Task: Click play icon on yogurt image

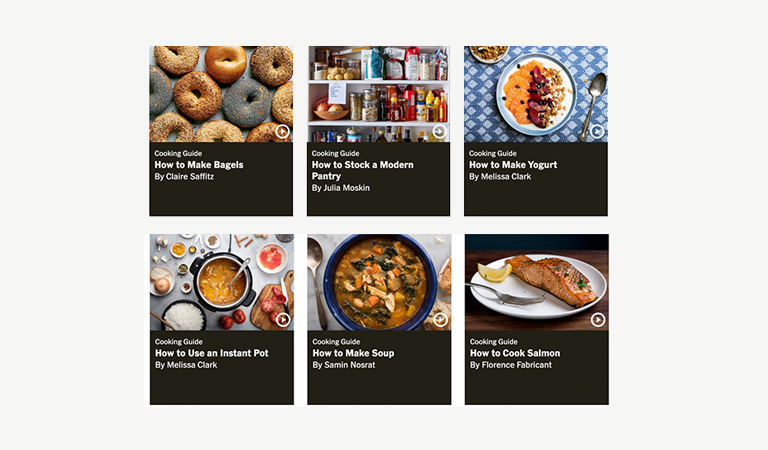Action: [597, 131]
